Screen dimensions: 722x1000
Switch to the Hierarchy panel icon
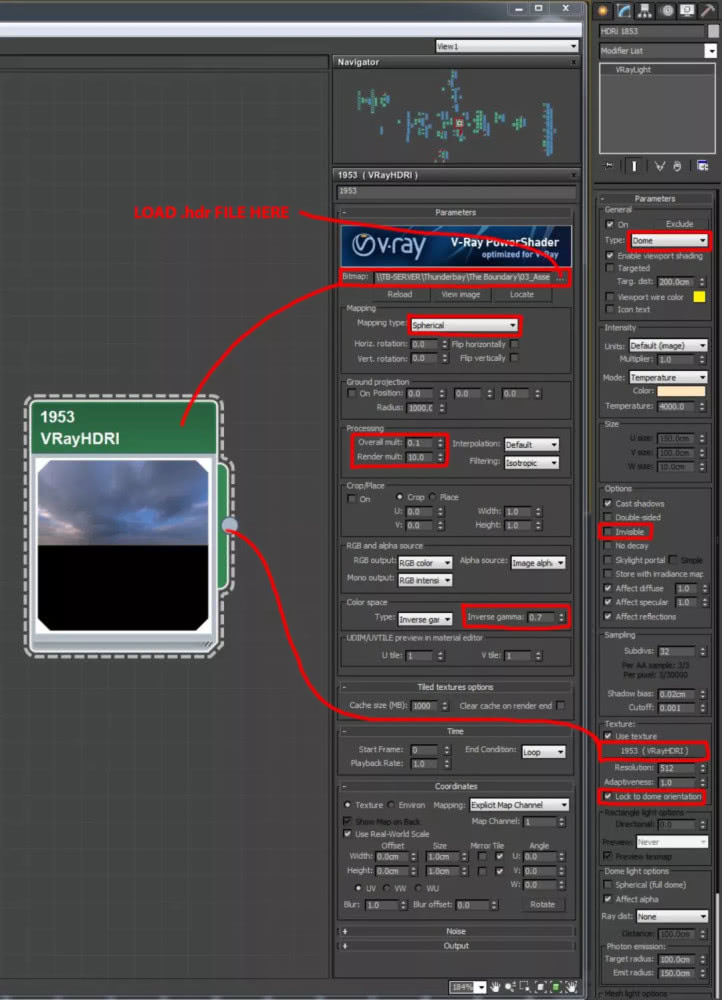coord(646,11)
